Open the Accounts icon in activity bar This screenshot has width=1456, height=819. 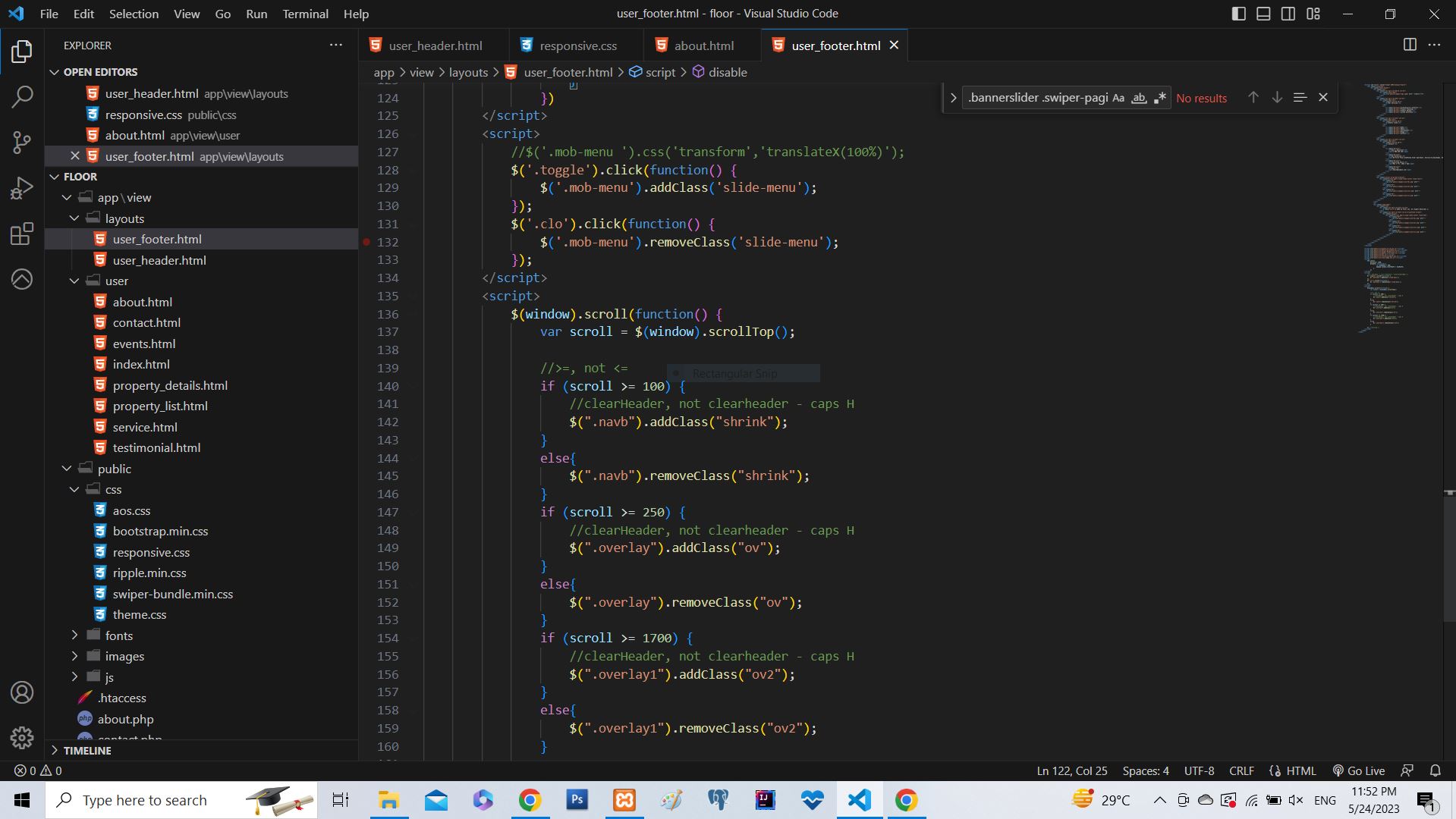tap(22, 692)
